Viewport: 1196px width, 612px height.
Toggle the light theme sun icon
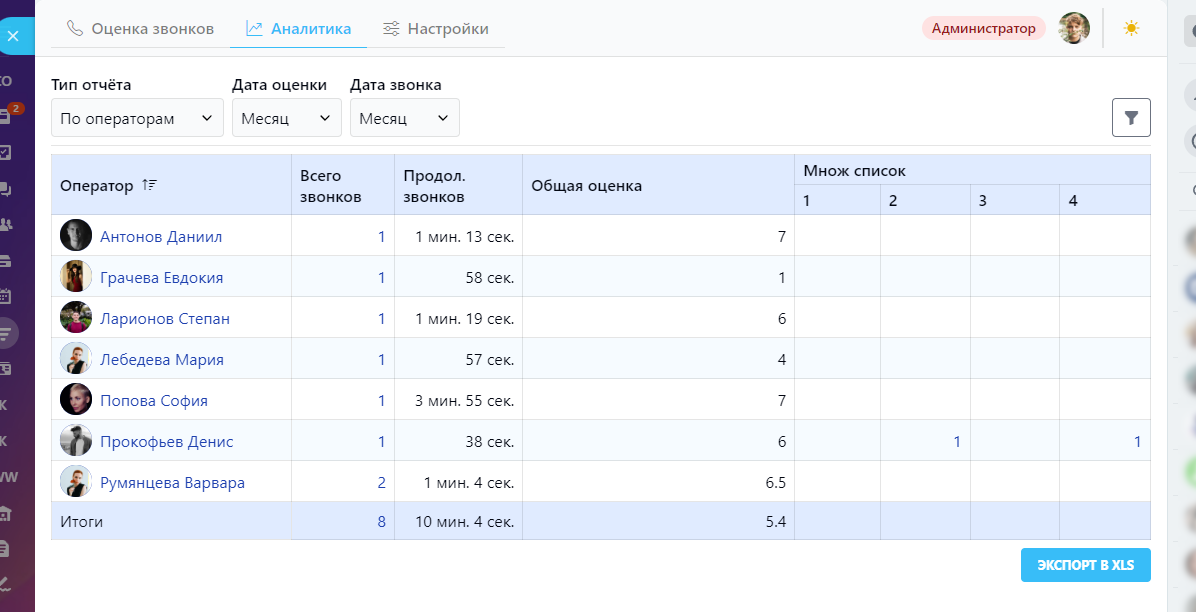point(1131,28)
